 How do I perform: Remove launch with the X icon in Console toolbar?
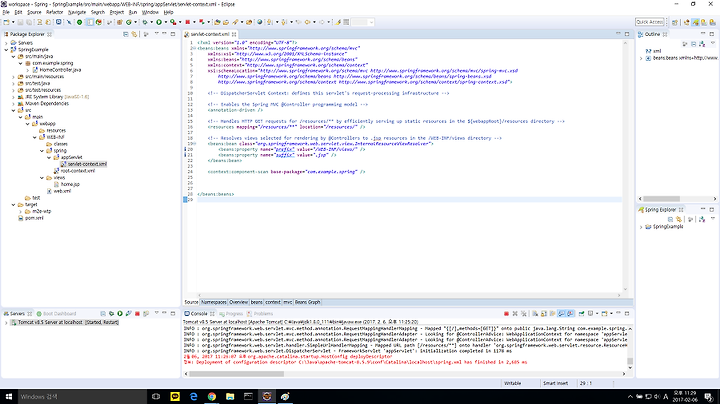[515, 314]
